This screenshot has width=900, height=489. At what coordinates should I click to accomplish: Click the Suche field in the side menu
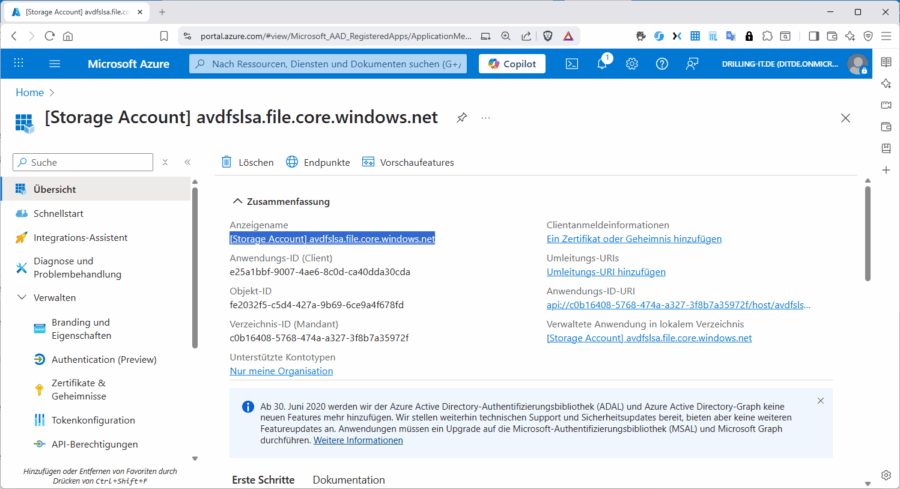coord(83,162)
